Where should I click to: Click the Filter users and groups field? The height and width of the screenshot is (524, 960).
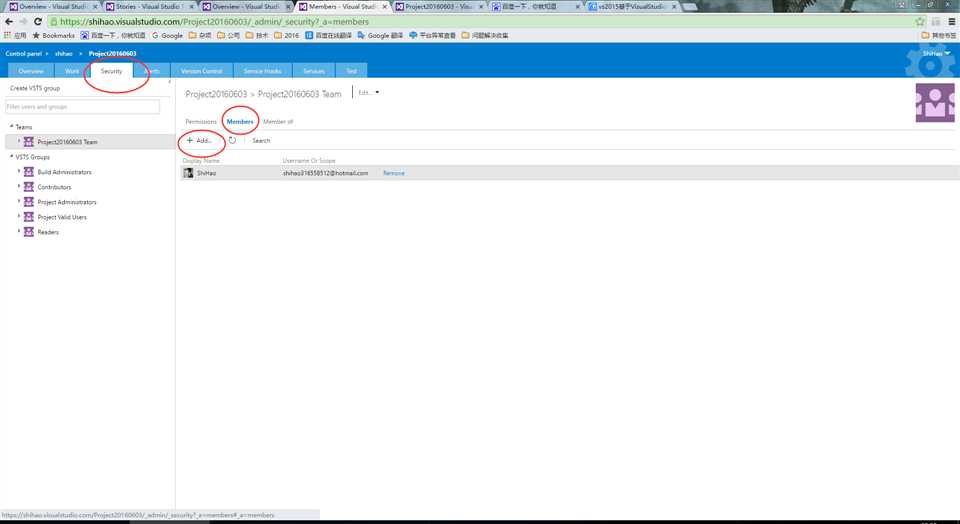point(82,107)
